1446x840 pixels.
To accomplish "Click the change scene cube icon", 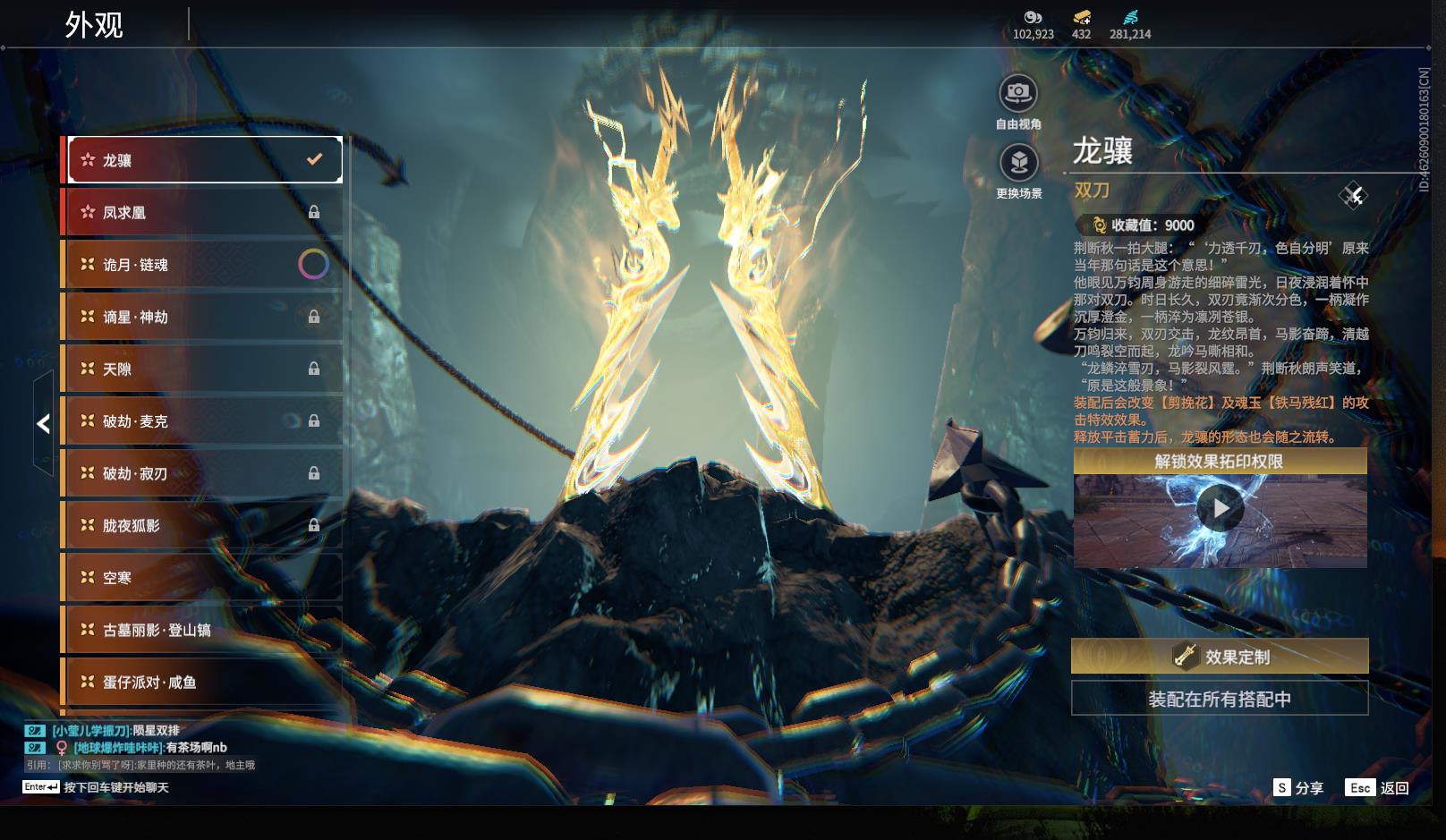I will (1017, 164).
